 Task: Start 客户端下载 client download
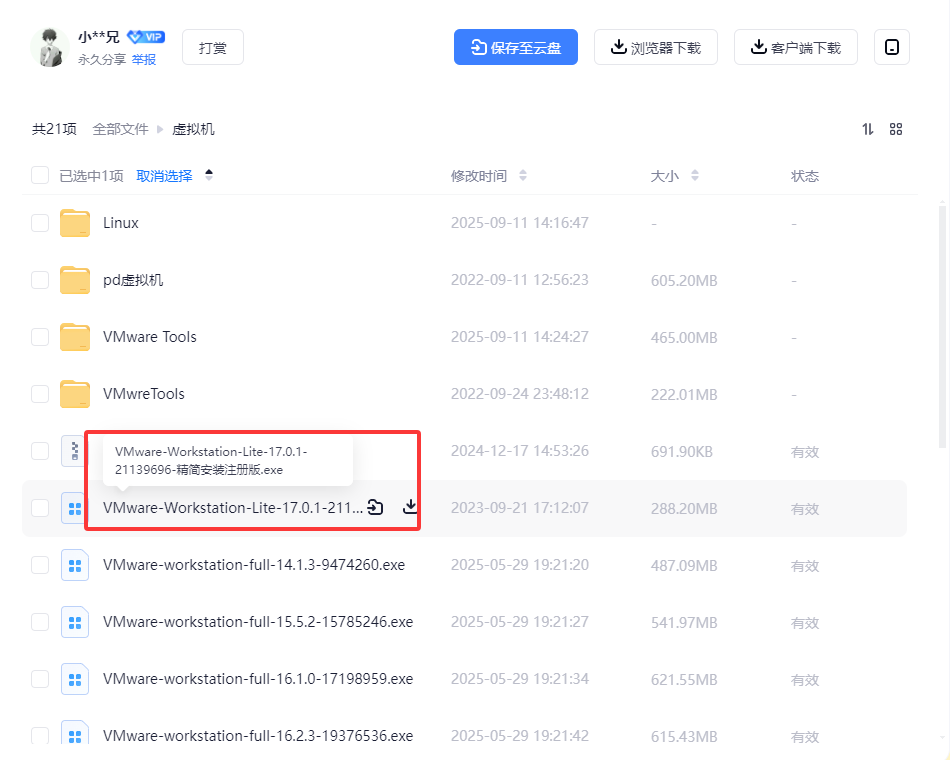click(796, 47)
